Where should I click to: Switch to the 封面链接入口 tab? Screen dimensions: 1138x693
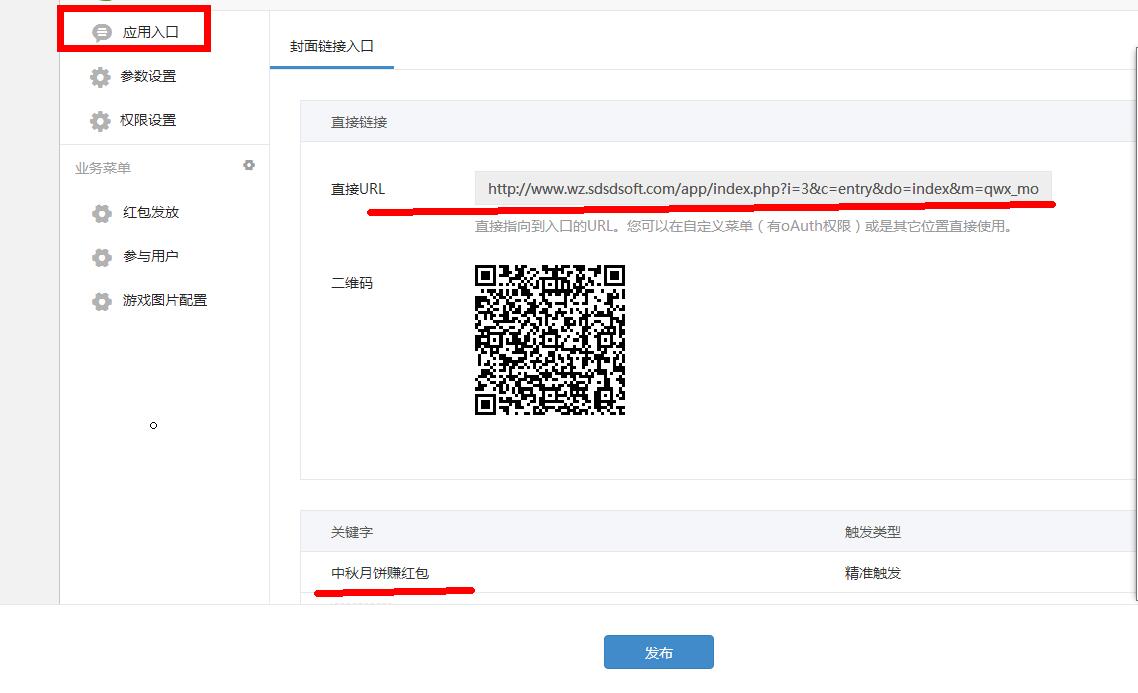(332, 46)
